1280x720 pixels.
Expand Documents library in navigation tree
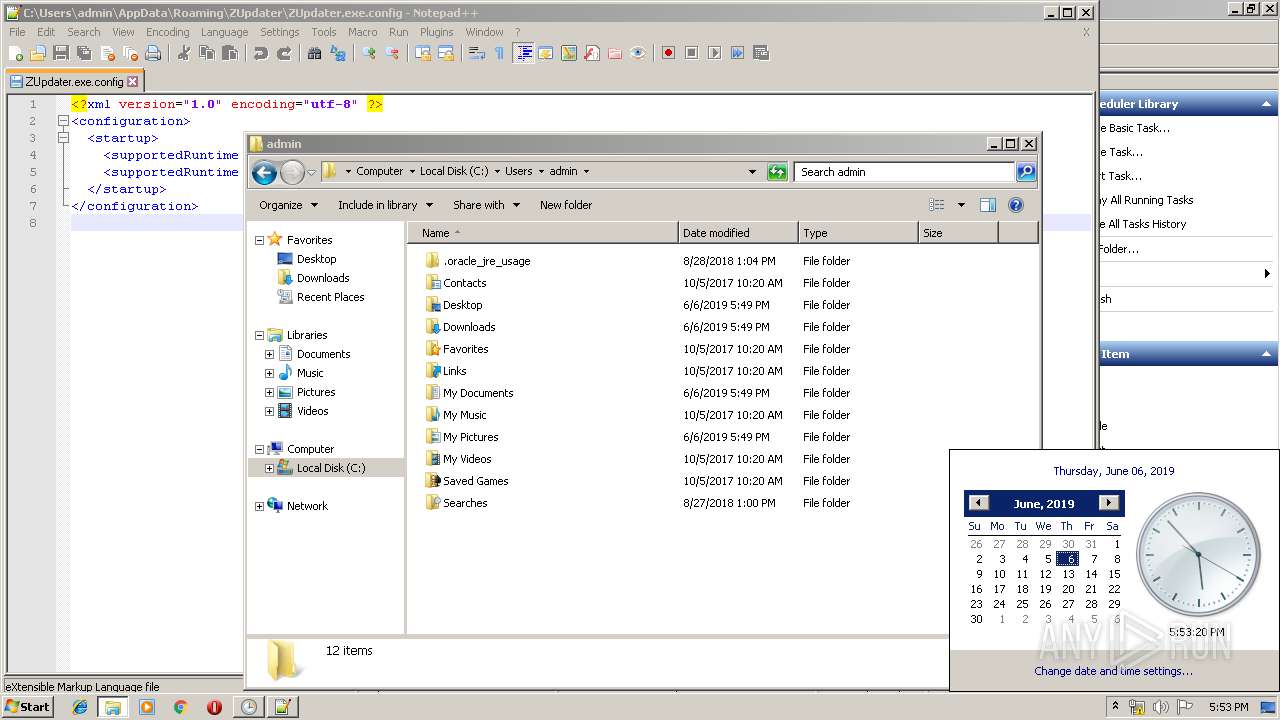(x=269, y=354)
